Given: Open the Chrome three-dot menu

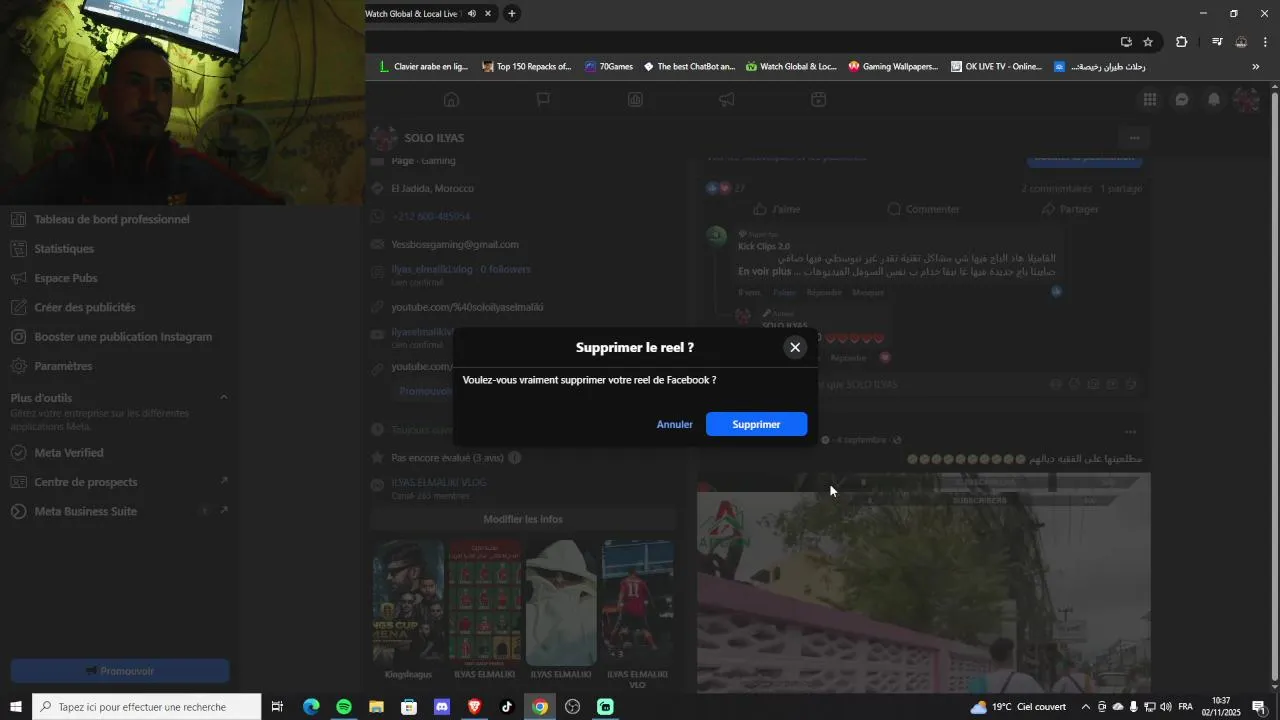Looking at the screenshot, I should point(1265,41).
